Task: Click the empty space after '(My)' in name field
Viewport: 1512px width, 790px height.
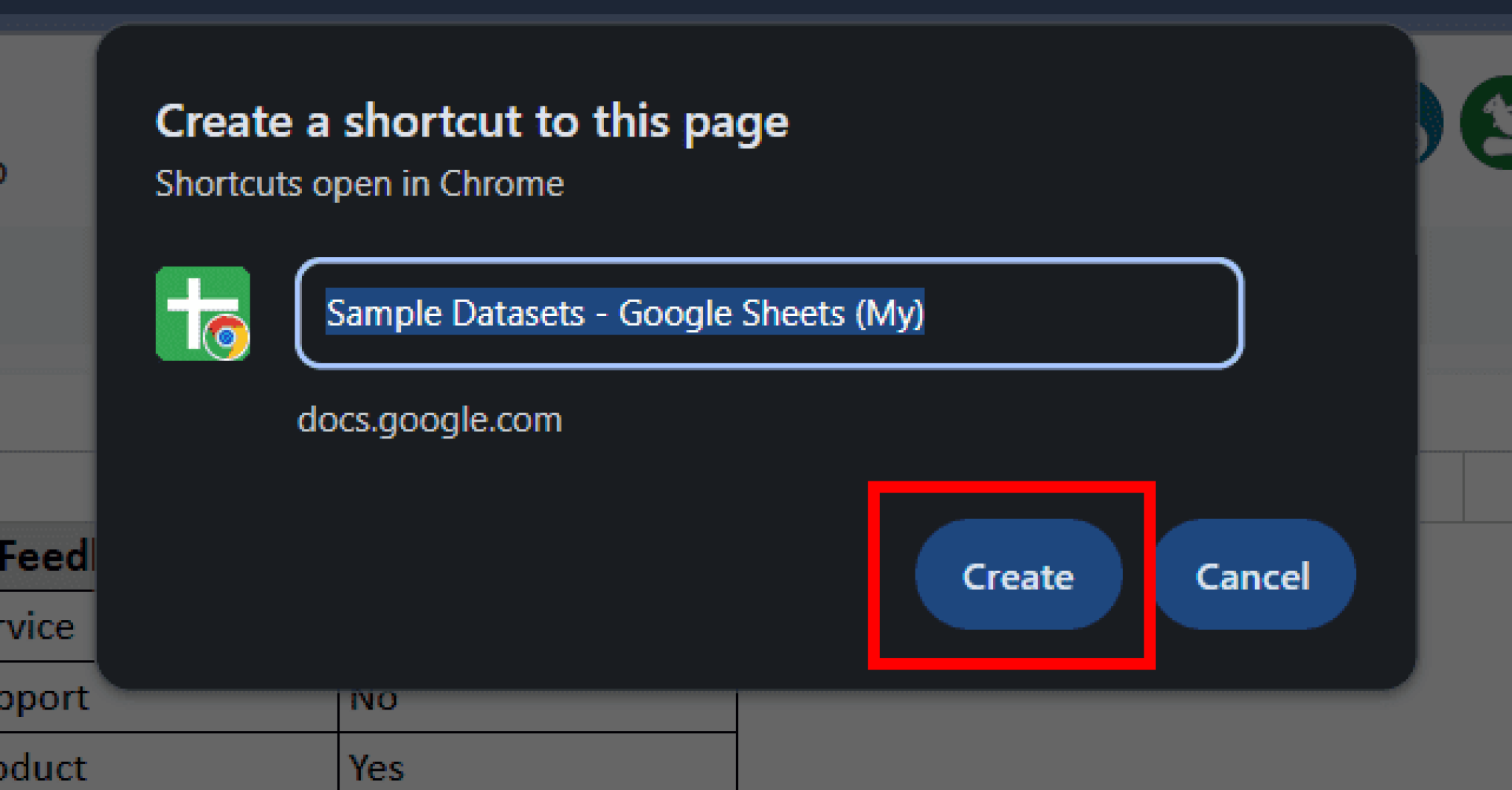Action: click(x=1078, y=313)
